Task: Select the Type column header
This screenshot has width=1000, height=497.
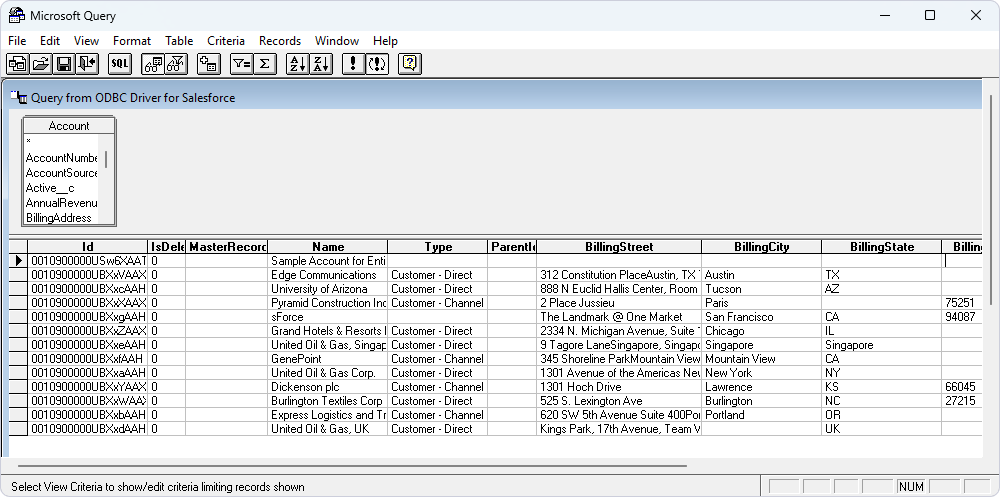Action: [438, 247]
